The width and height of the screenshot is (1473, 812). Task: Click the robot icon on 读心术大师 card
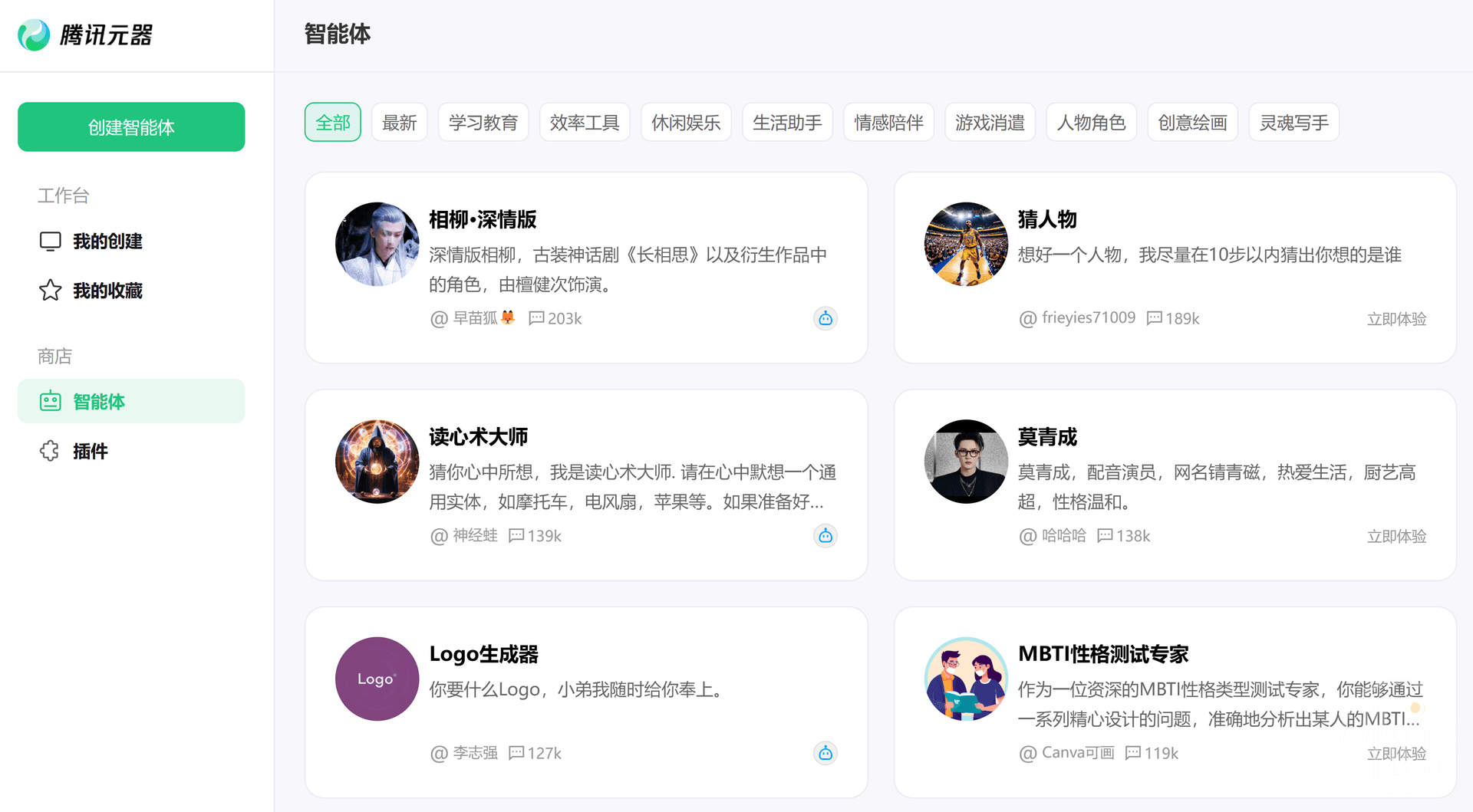825,536
